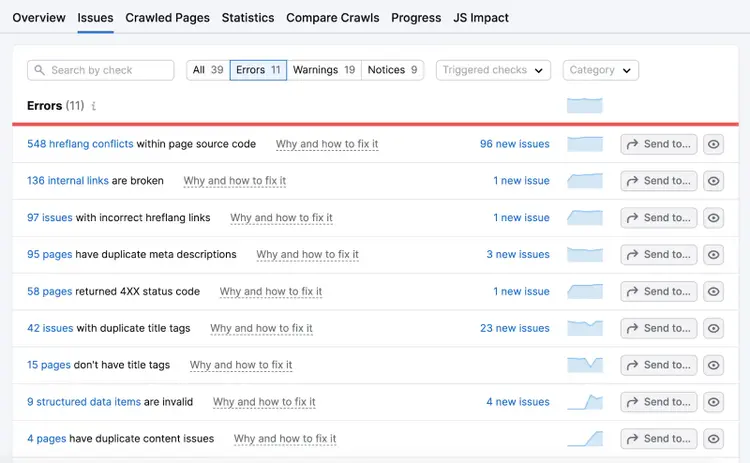Click the info icon beside Errors (11)

pos(94,106)
